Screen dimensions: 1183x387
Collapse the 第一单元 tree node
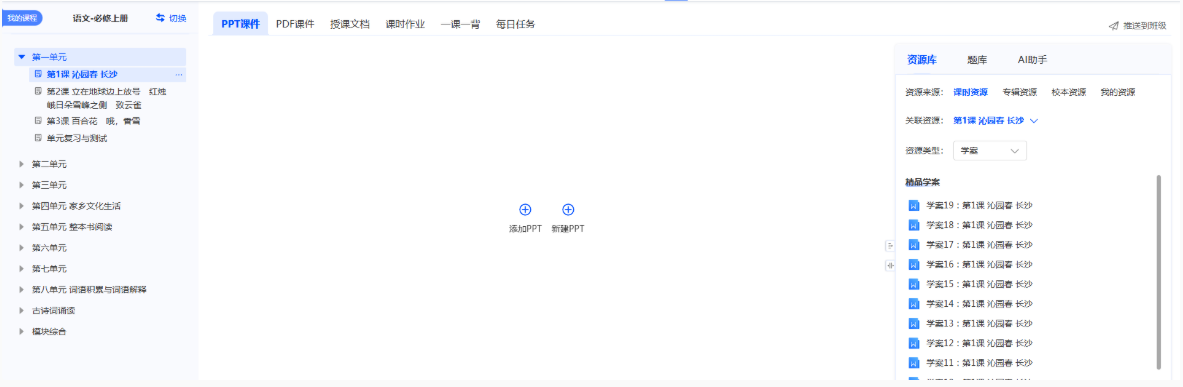point(22,57)
